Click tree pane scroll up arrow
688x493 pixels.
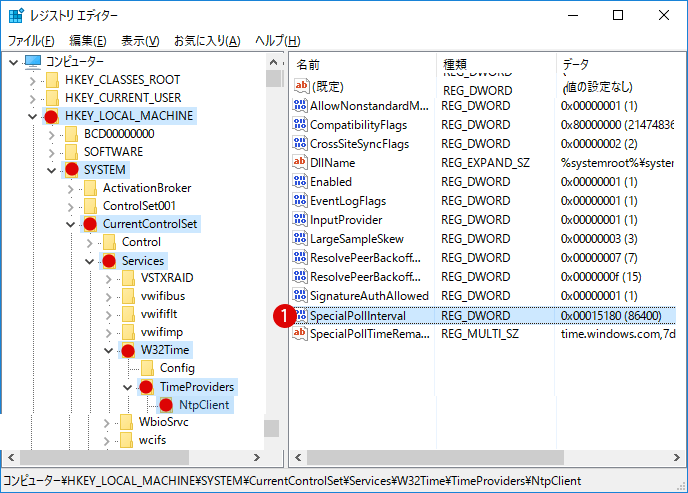pos(274,62)
